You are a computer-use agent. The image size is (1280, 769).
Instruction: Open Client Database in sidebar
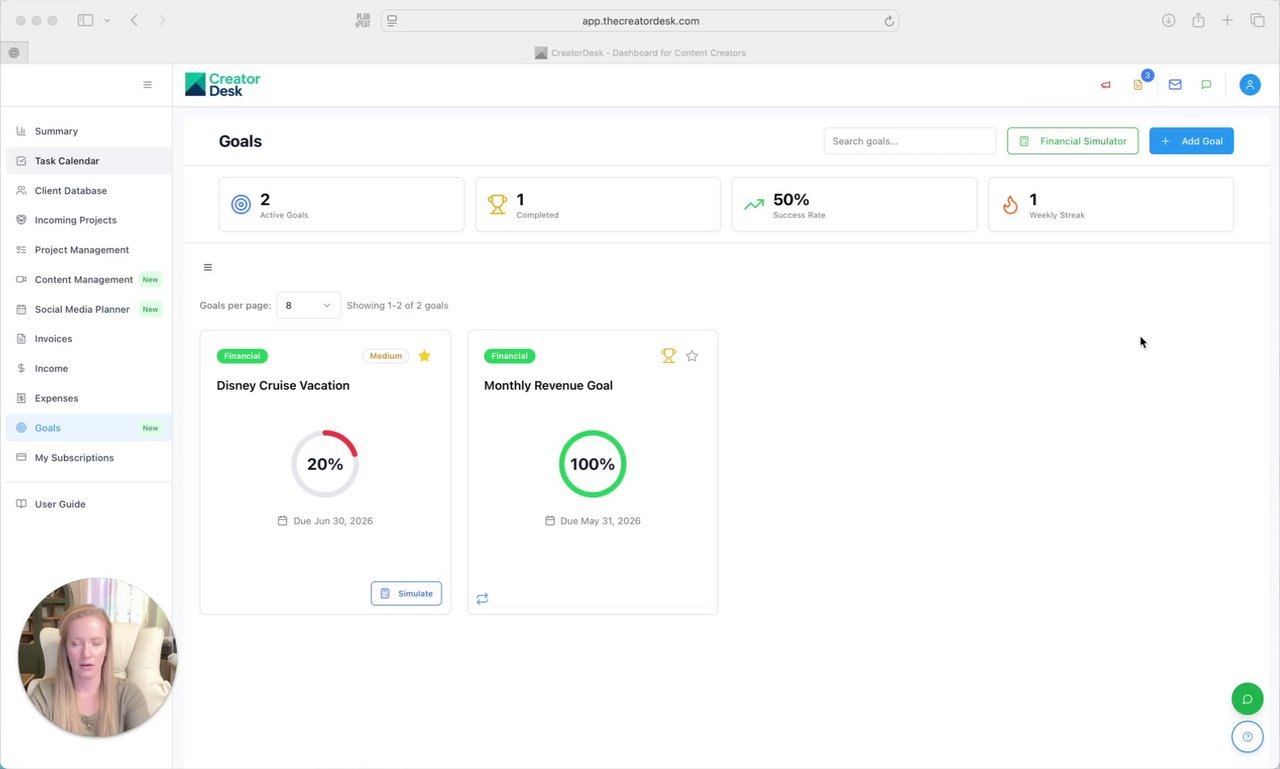(x=87, y=190)
